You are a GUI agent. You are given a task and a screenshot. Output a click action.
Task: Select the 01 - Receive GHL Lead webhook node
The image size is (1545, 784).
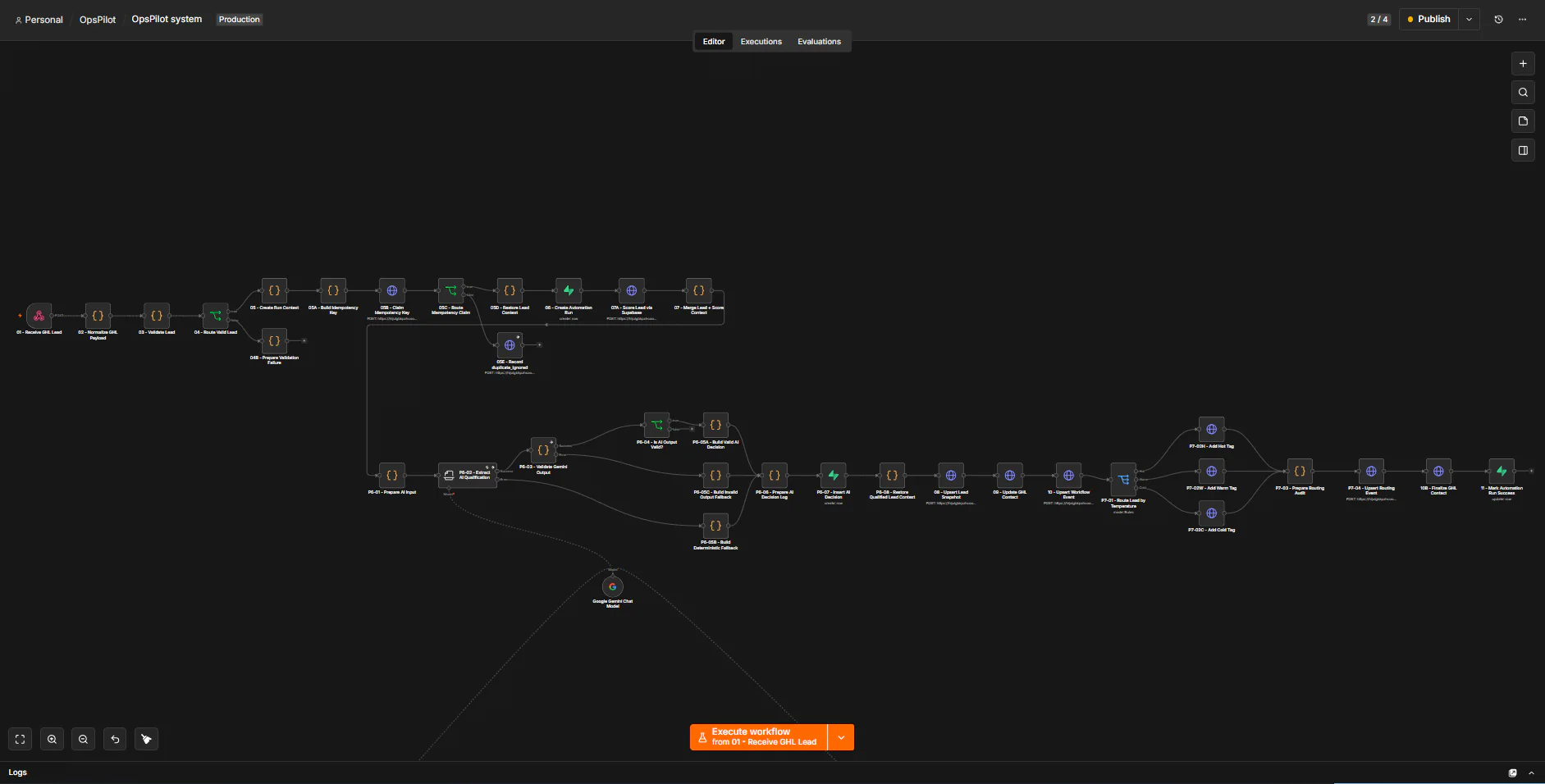pyautogui.click(x=39, y=316)
